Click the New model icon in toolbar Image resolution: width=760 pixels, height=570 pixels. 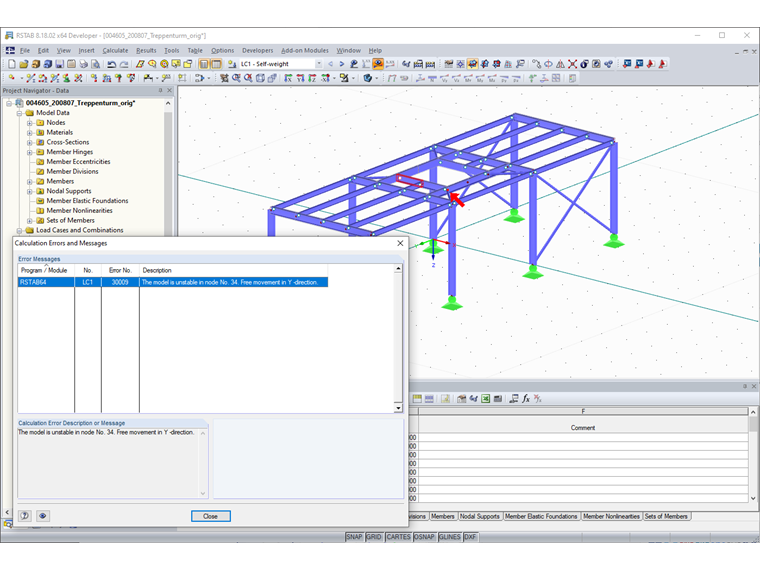pyautogui.click(x=12, y=64)
